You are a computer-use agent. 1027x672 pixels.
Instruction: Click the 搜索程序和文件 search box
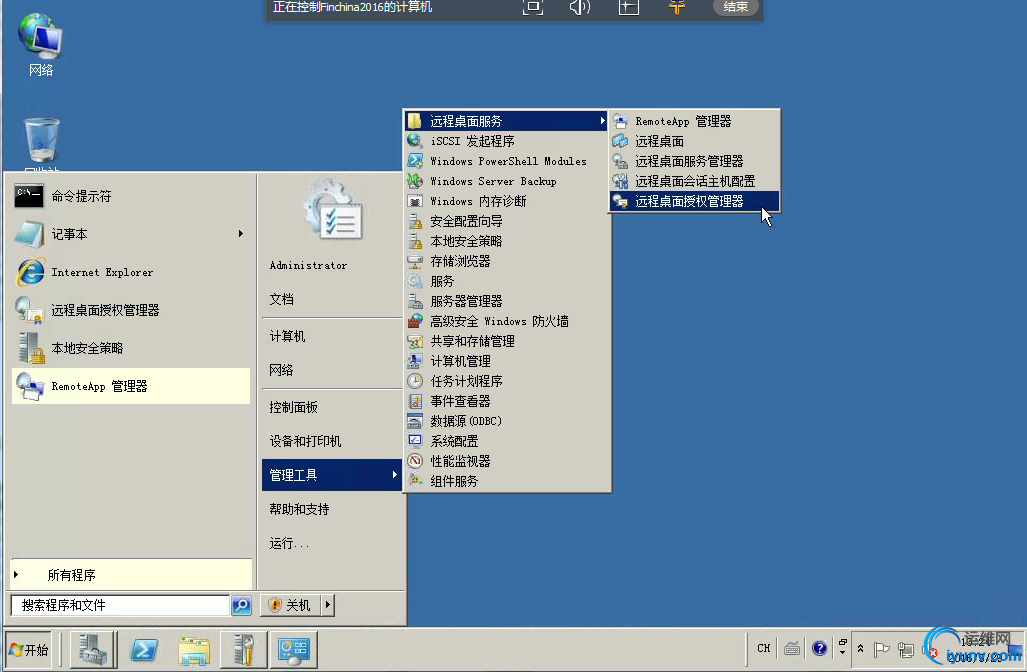point(120,605)
